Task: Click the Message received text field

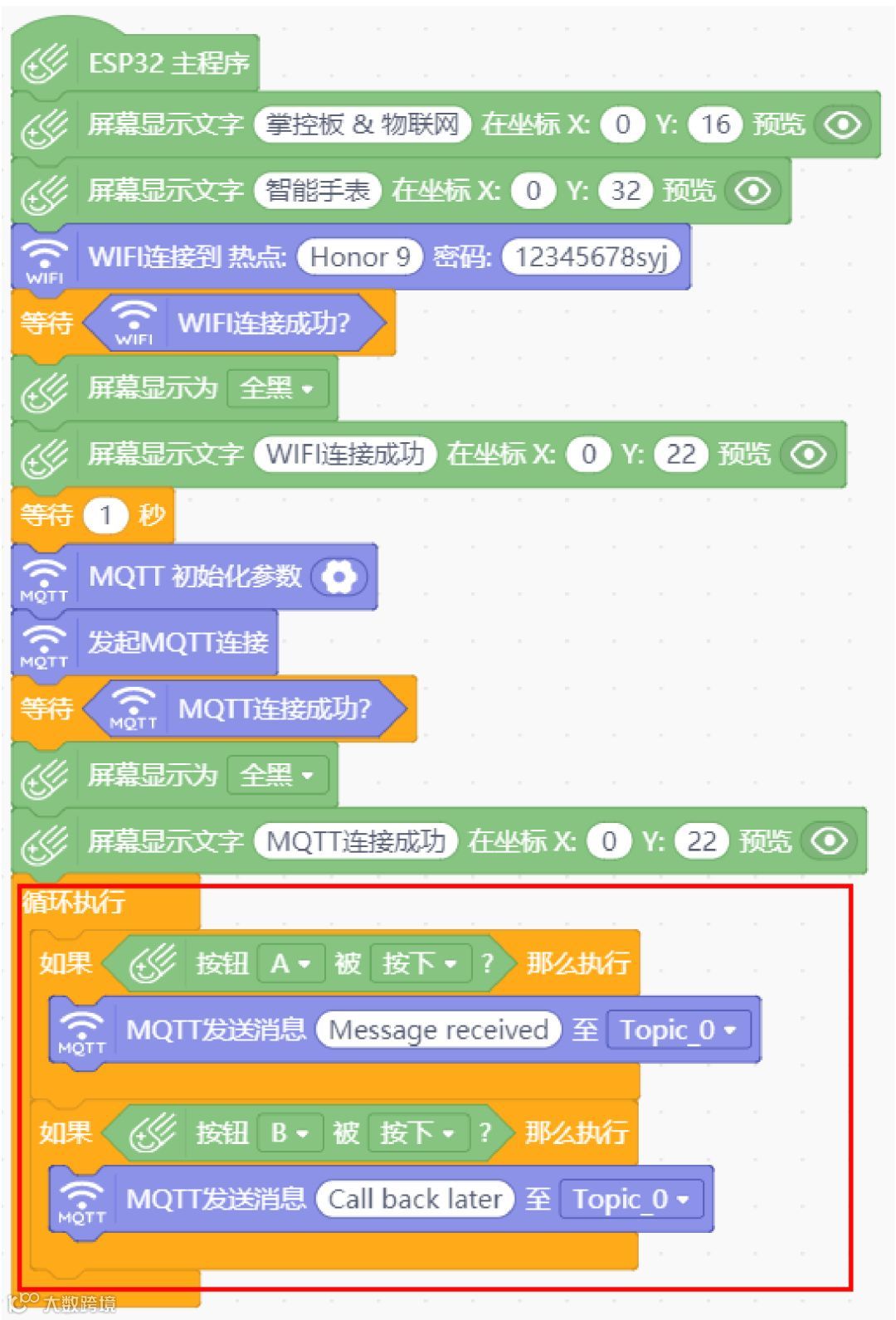Action: coord(439,1030)
